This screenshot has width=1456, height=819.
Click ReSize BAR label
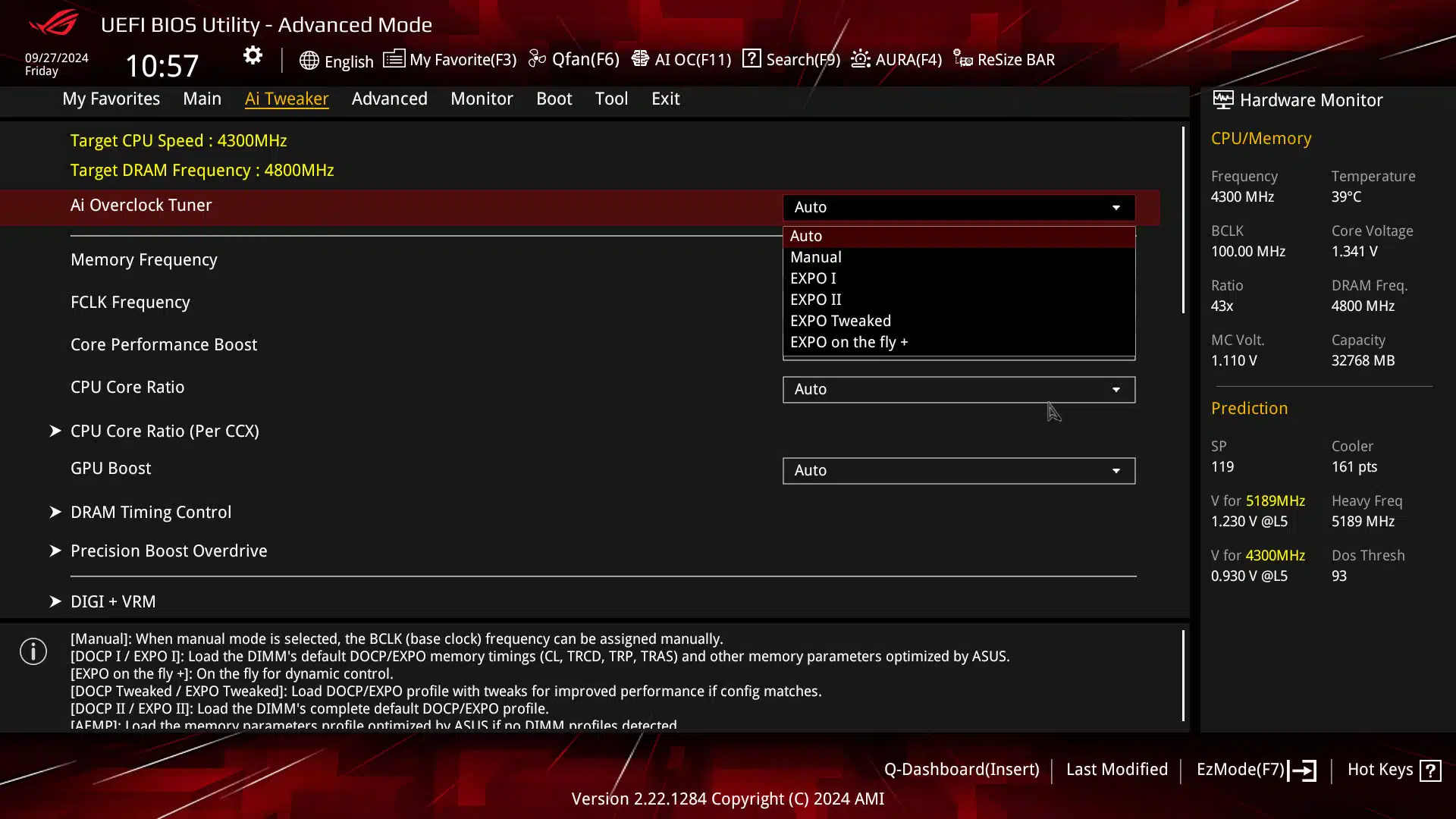coord(1016,59)
